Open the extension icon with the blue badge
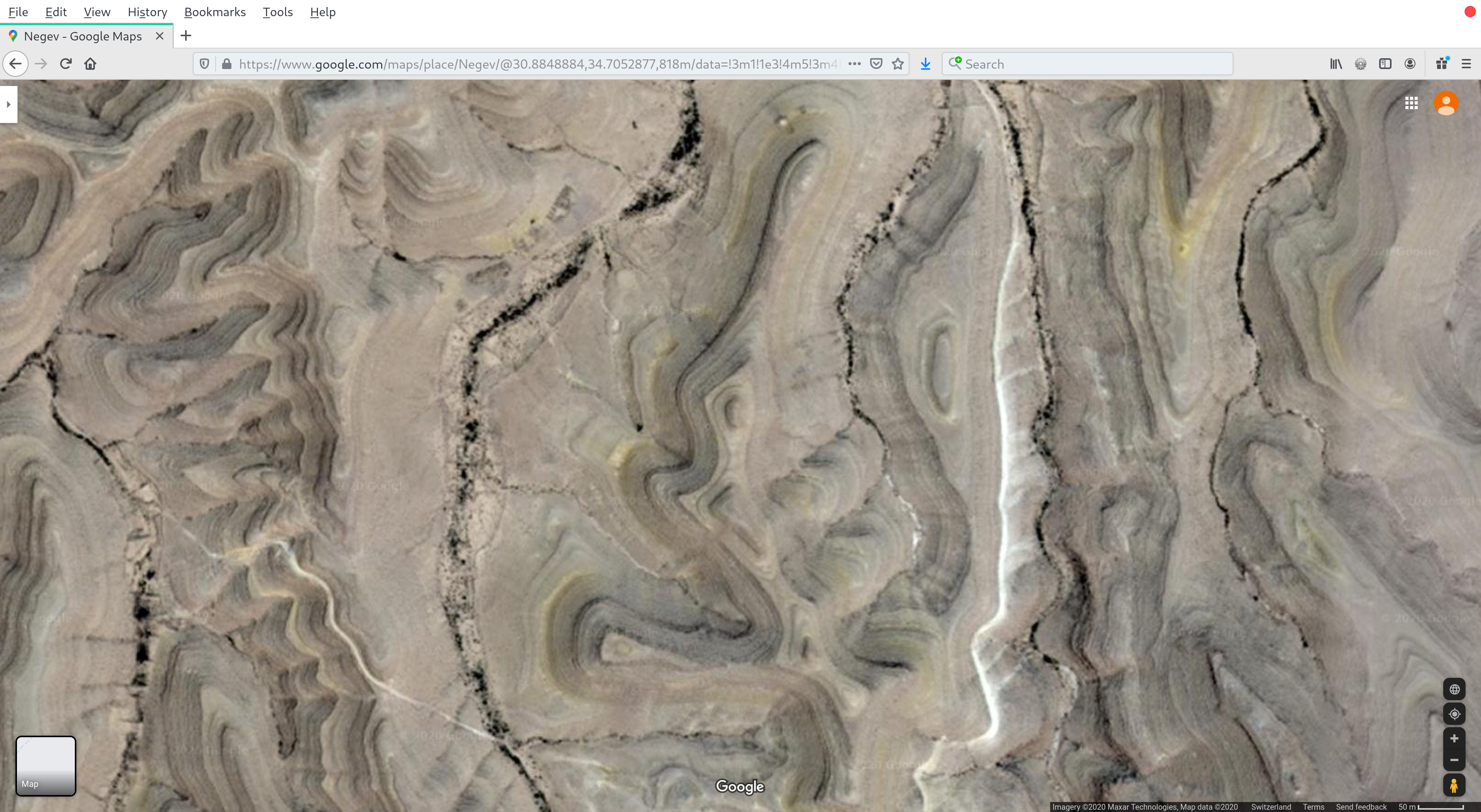Screen dimensions: 1481x812 [1442, 64]
